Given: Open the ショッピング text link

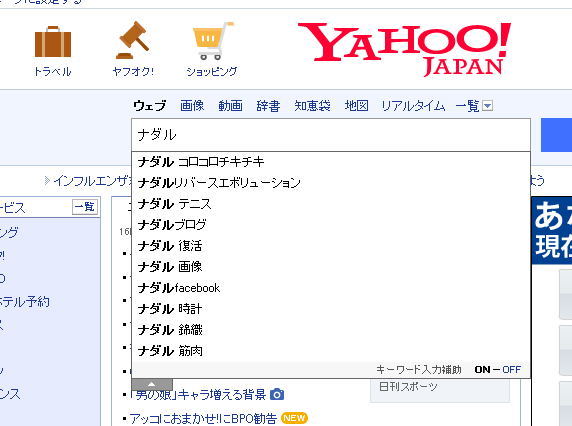Looking at the screenshot, I should point(212,71).
